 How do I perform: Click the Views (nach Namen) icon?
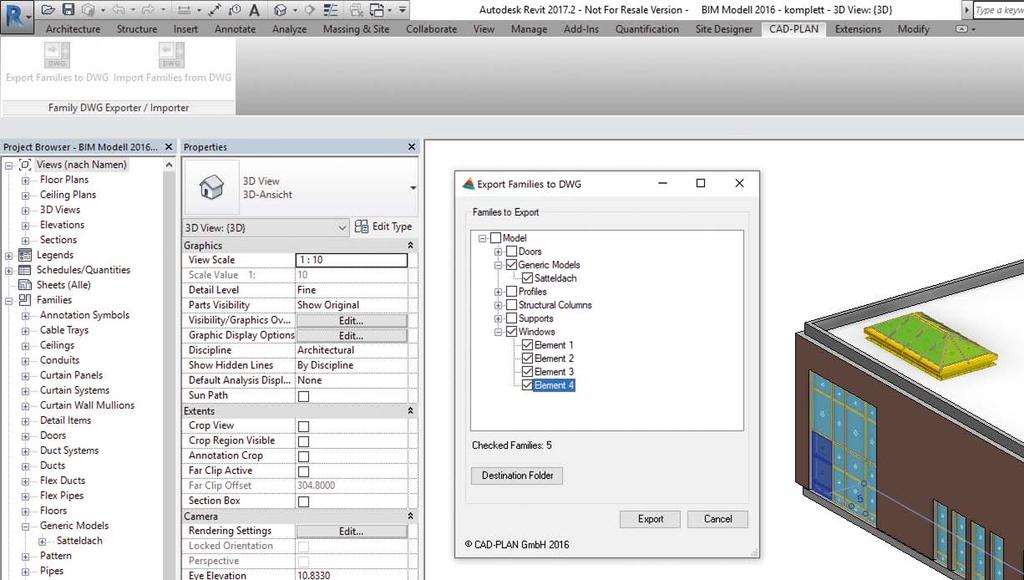pyautogui.click(x=25, y=165)
